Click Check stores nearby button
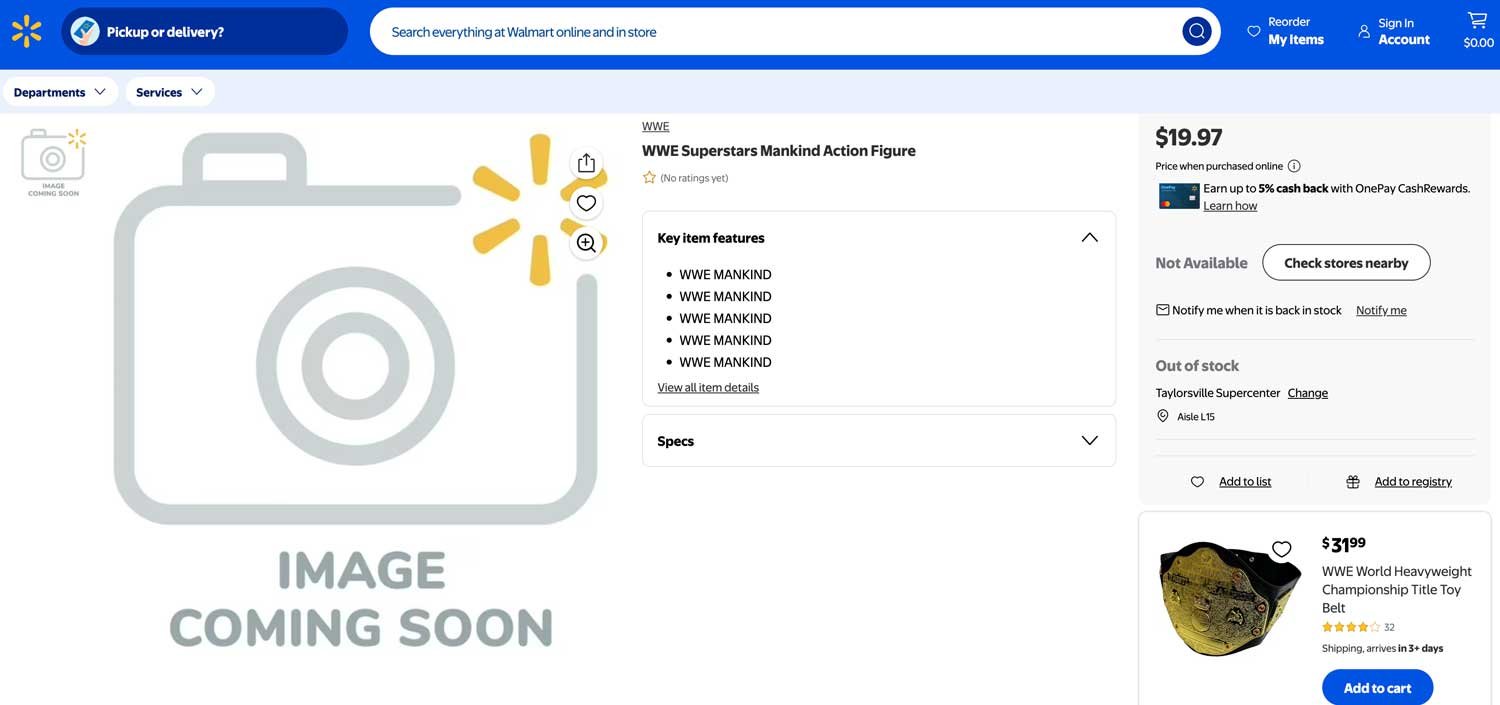The width and height of the screenshot is (1500, 705). tap(1345, 263)
